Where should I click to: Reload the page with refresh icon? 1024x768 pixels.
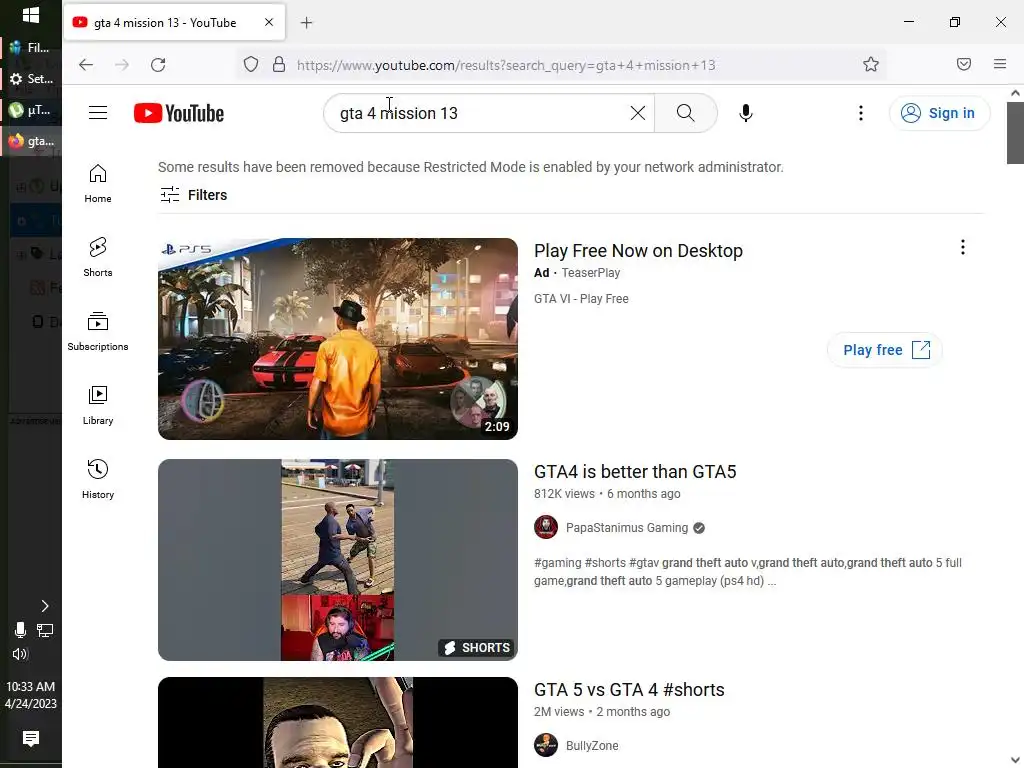click(158, 65)
